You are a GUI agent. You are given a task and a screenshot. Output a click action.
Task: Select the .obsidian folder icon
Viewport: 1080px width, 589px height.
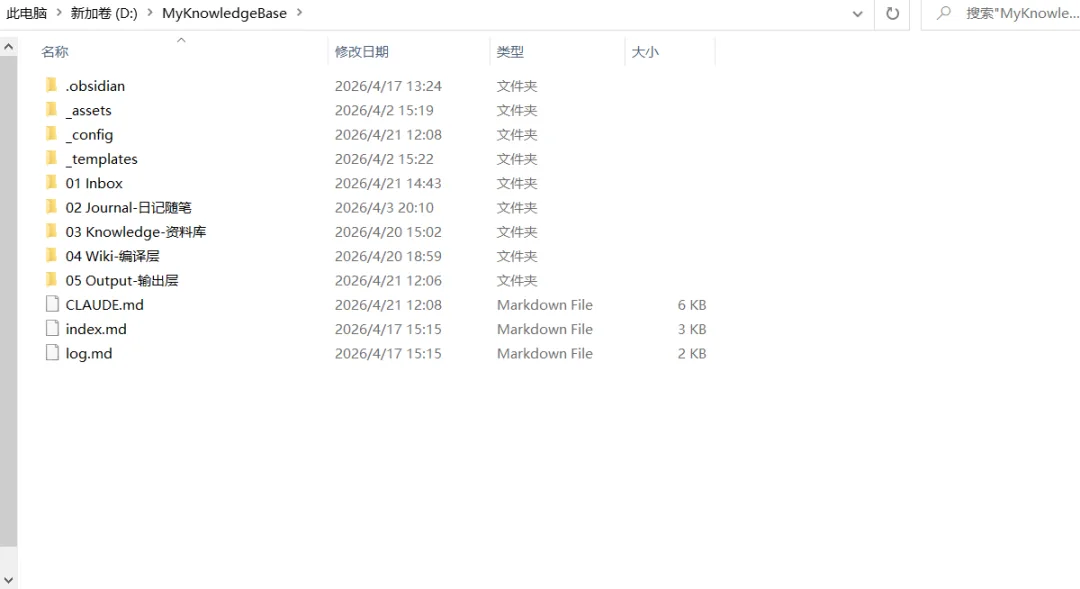coord(52,85)
